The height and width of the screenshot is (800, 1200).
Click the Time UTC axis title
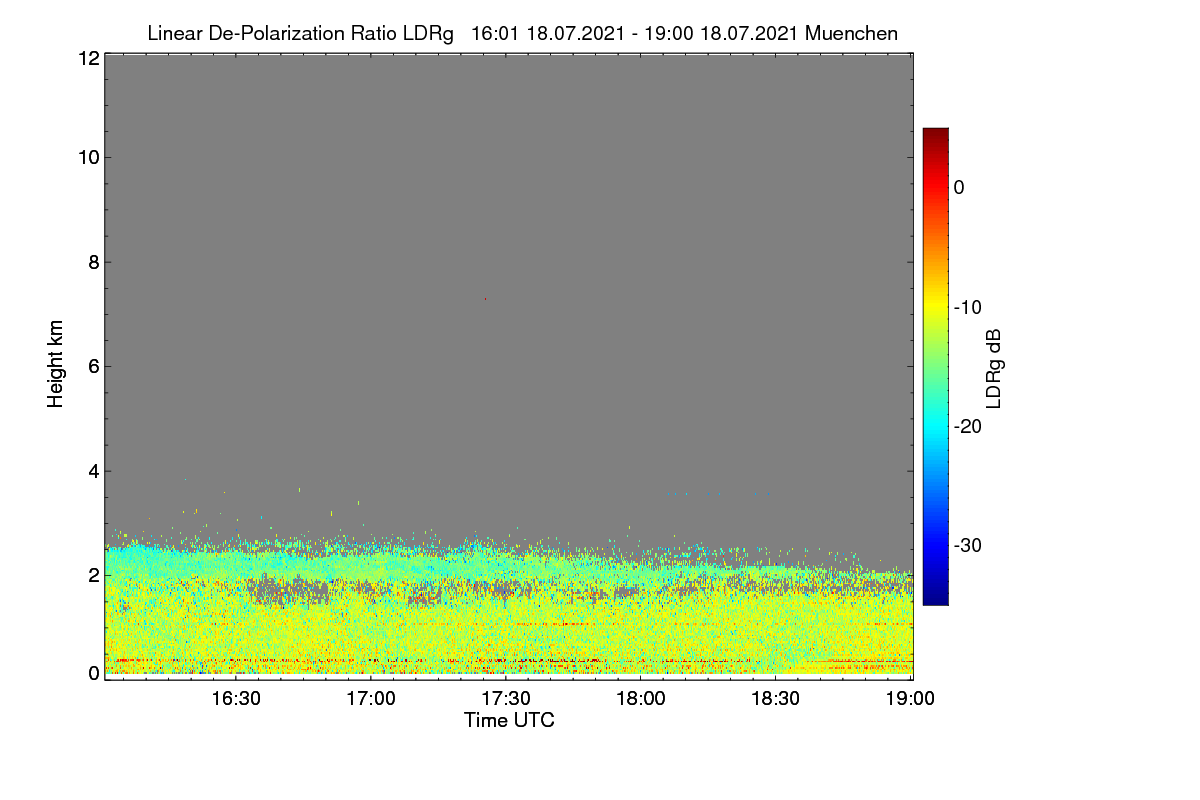coord(509,720)
